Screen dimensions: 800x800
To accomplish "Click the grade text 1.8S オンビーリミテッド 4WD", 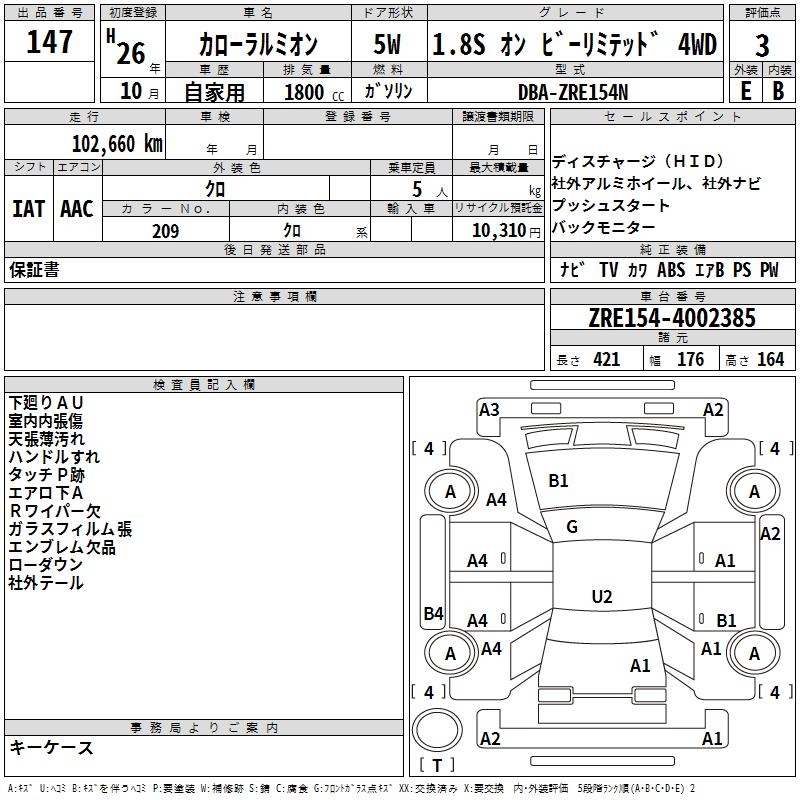I will (574, 44).
